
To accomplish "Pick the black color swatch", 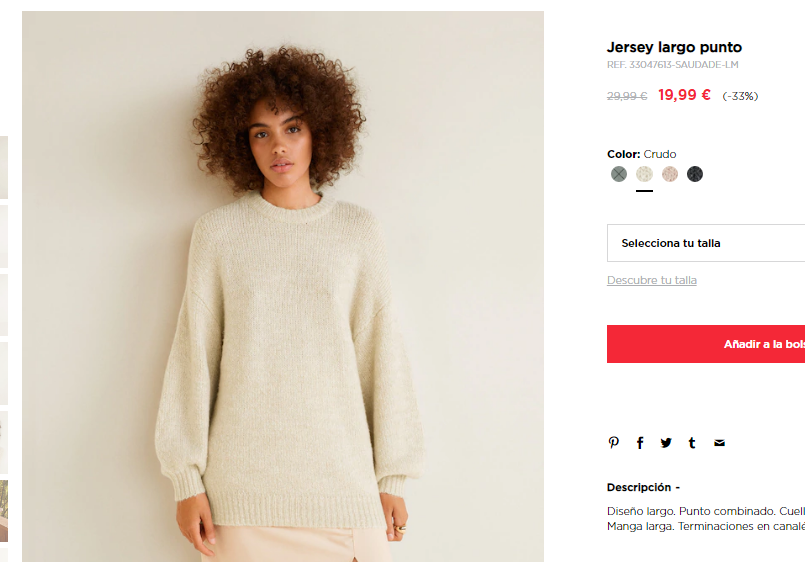I will (x=695, y=174).
